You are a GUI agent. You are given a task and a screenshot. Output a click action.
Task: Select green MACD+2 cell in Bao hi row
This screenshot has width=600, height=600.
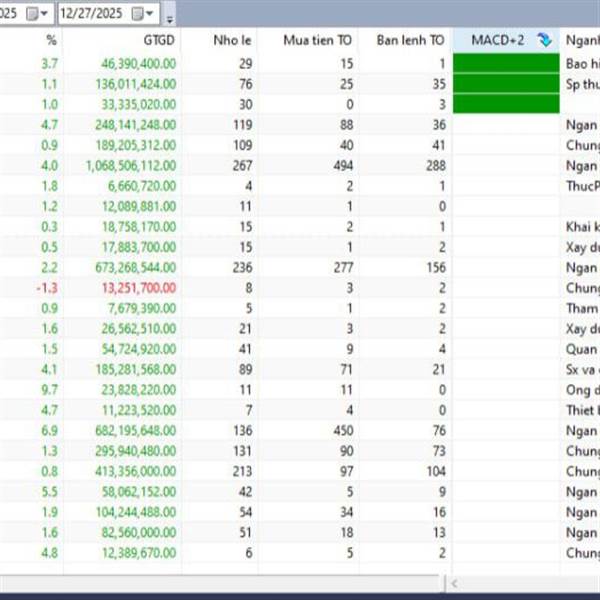tap(506, 63)
